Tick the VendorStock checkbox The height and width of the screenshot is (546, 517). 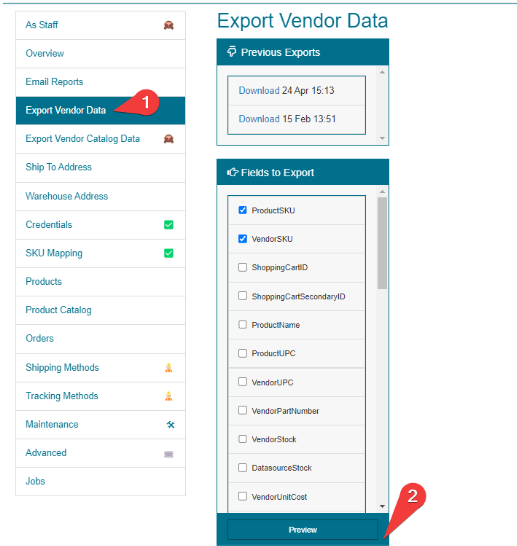[243, 439]
